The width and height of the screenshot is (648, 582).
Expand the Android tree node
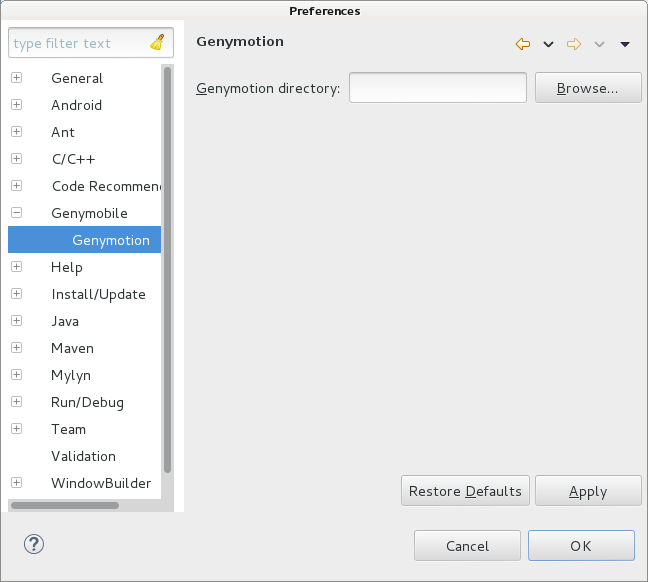[x=17, y=105]
